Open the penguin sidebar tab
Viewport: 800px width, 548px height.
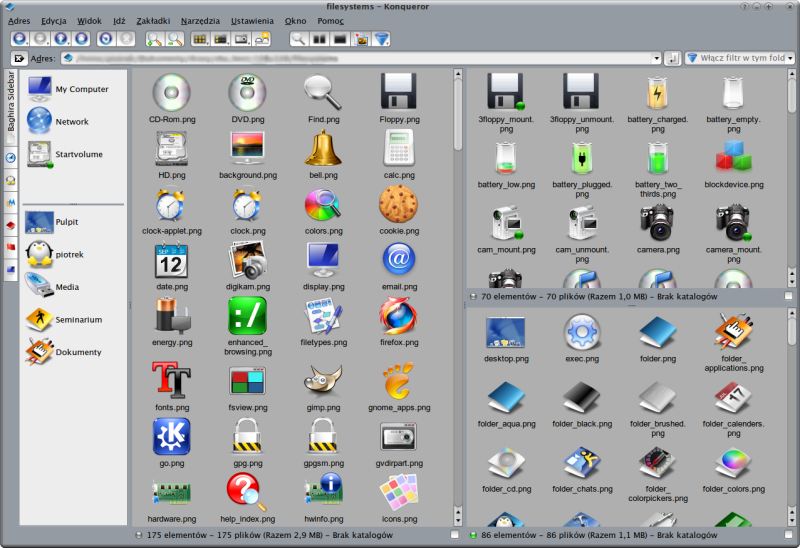[x=11, y=180]
